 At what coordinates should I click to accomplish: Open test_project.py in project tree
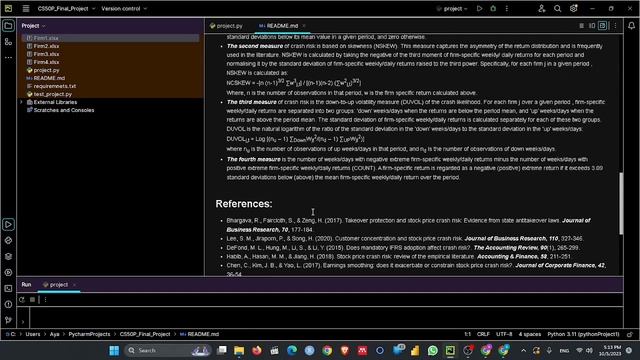click(x=52, y=94)
